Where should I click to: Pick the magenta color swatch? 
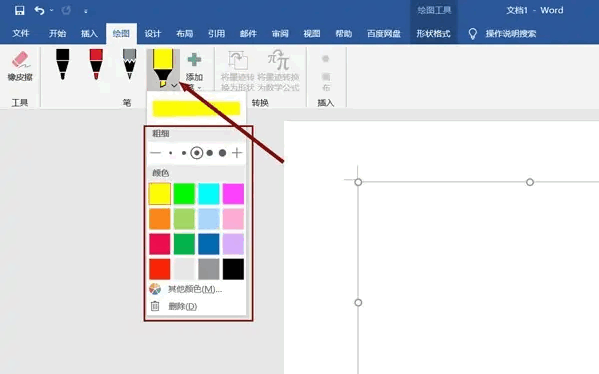233,194
